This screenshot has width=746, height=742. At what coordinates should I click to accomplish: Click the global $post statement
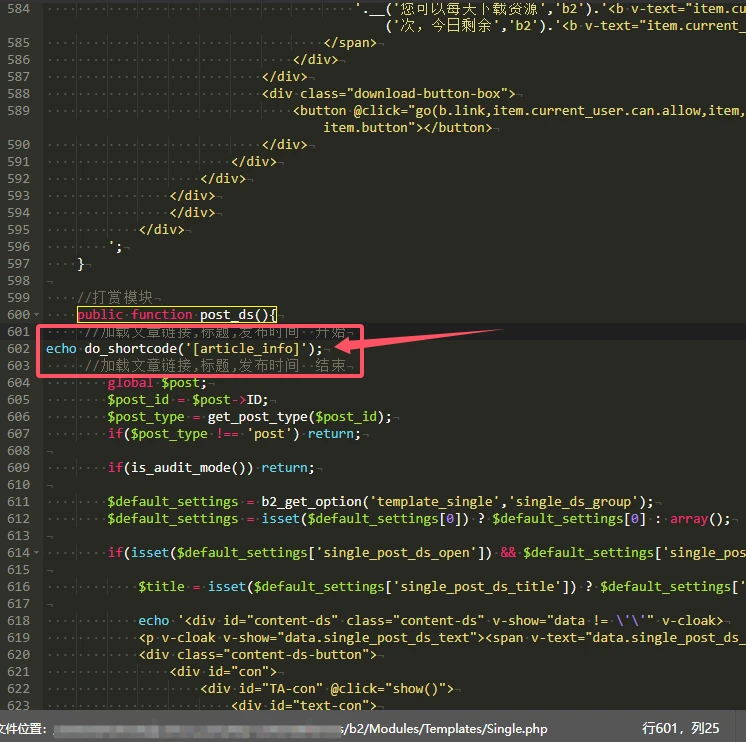[x=157, y=383]
